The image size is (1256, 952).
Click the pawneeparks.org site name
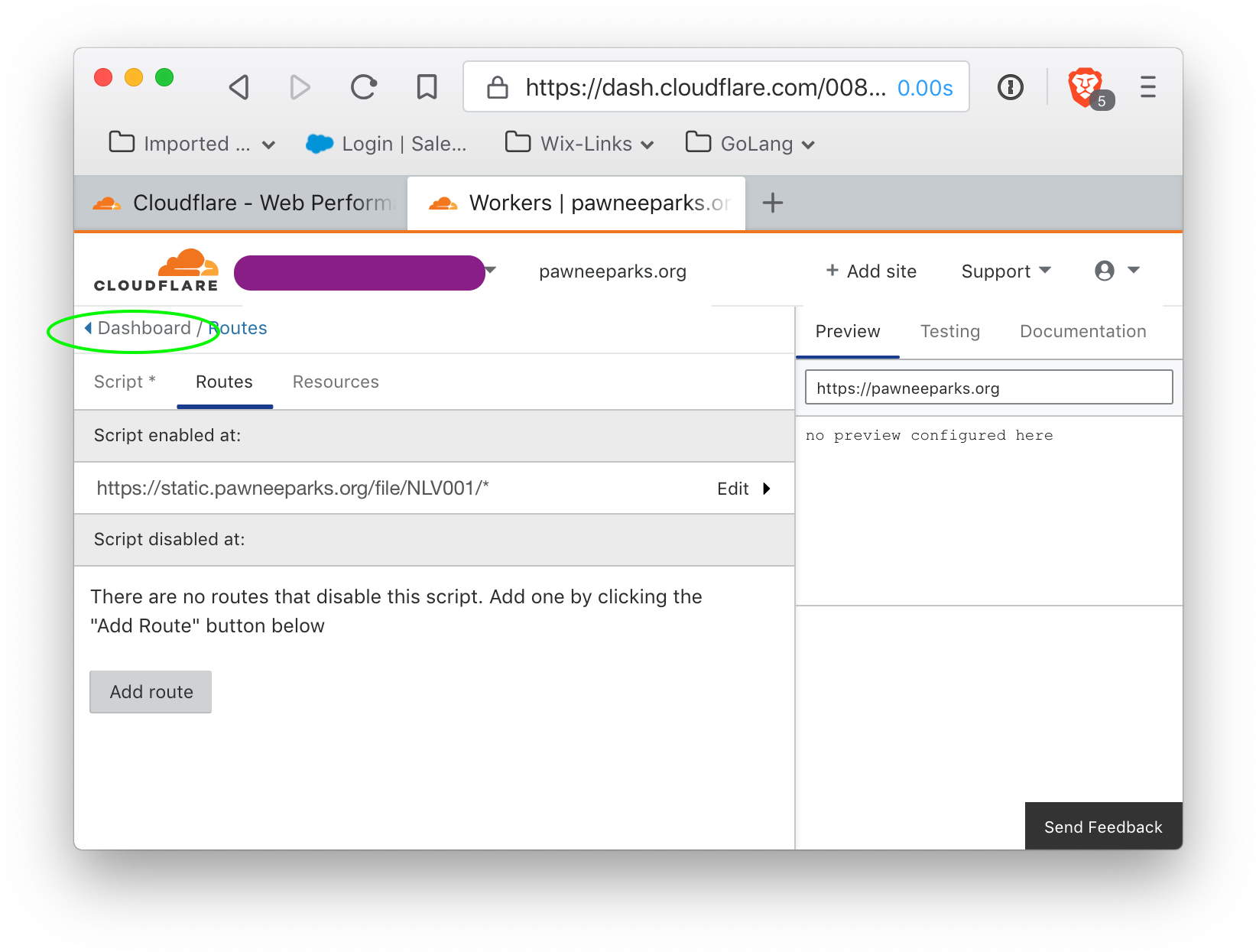(x=612, y=271)
